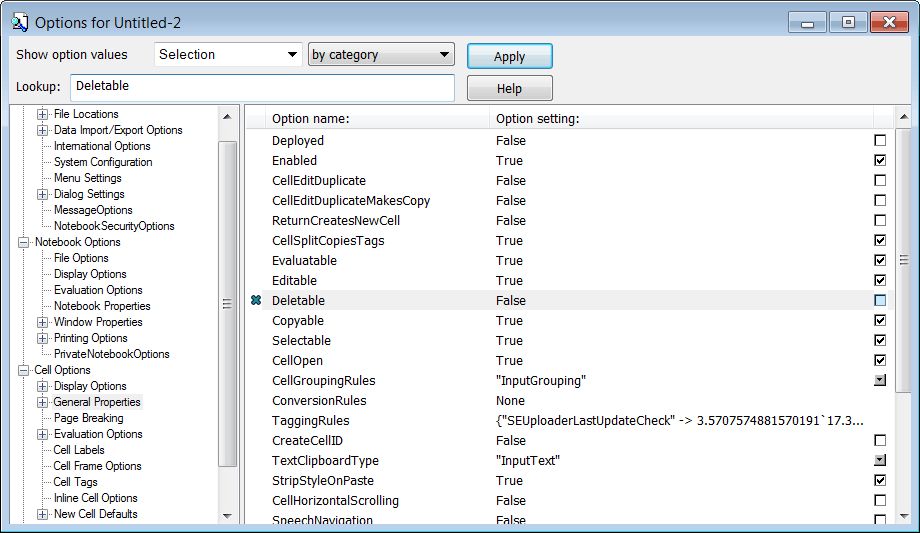This screenshot has height=533, width=920.
Task: Uncheck the Editable checkbox
Action: (x=880, y=280)
